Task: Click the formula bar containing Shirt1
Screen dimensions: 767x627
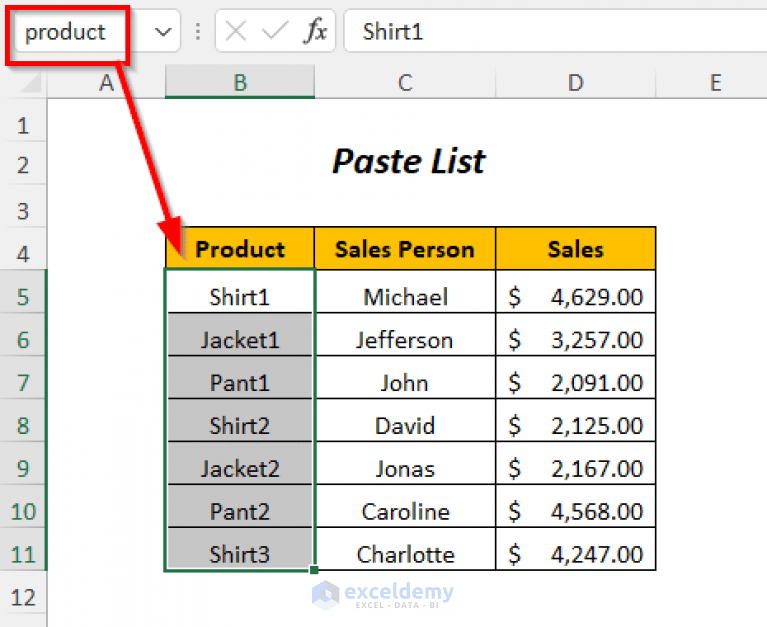Action: click(550, 32)
